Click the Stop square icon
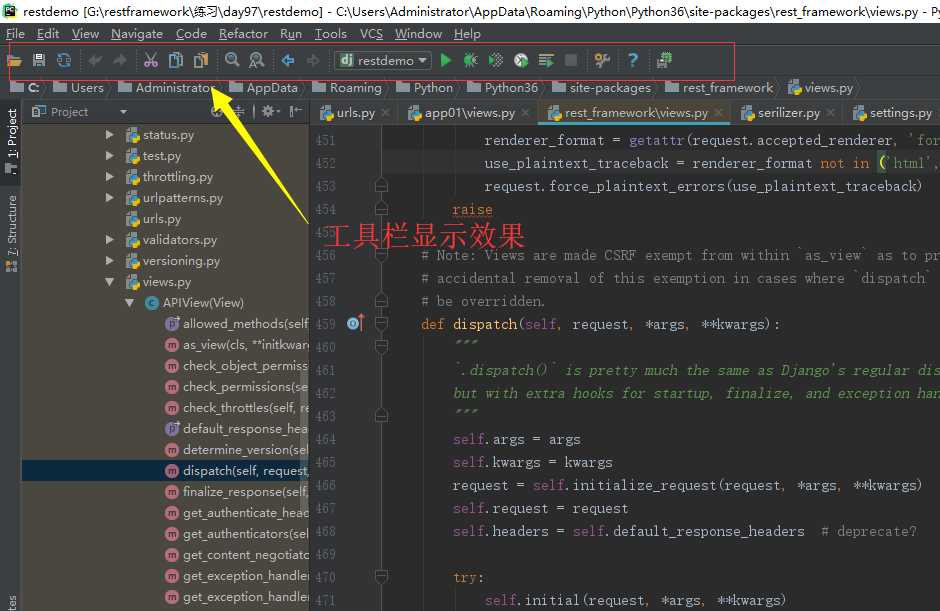This screenshot has width=940, height=611. coord(571,60)
